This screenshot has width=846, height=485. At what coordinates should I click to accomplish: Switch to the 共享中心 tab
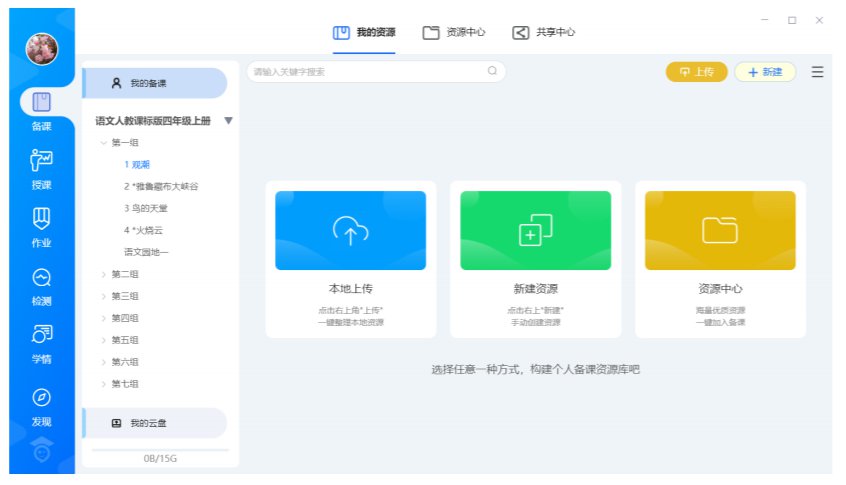tap(544, 32)
